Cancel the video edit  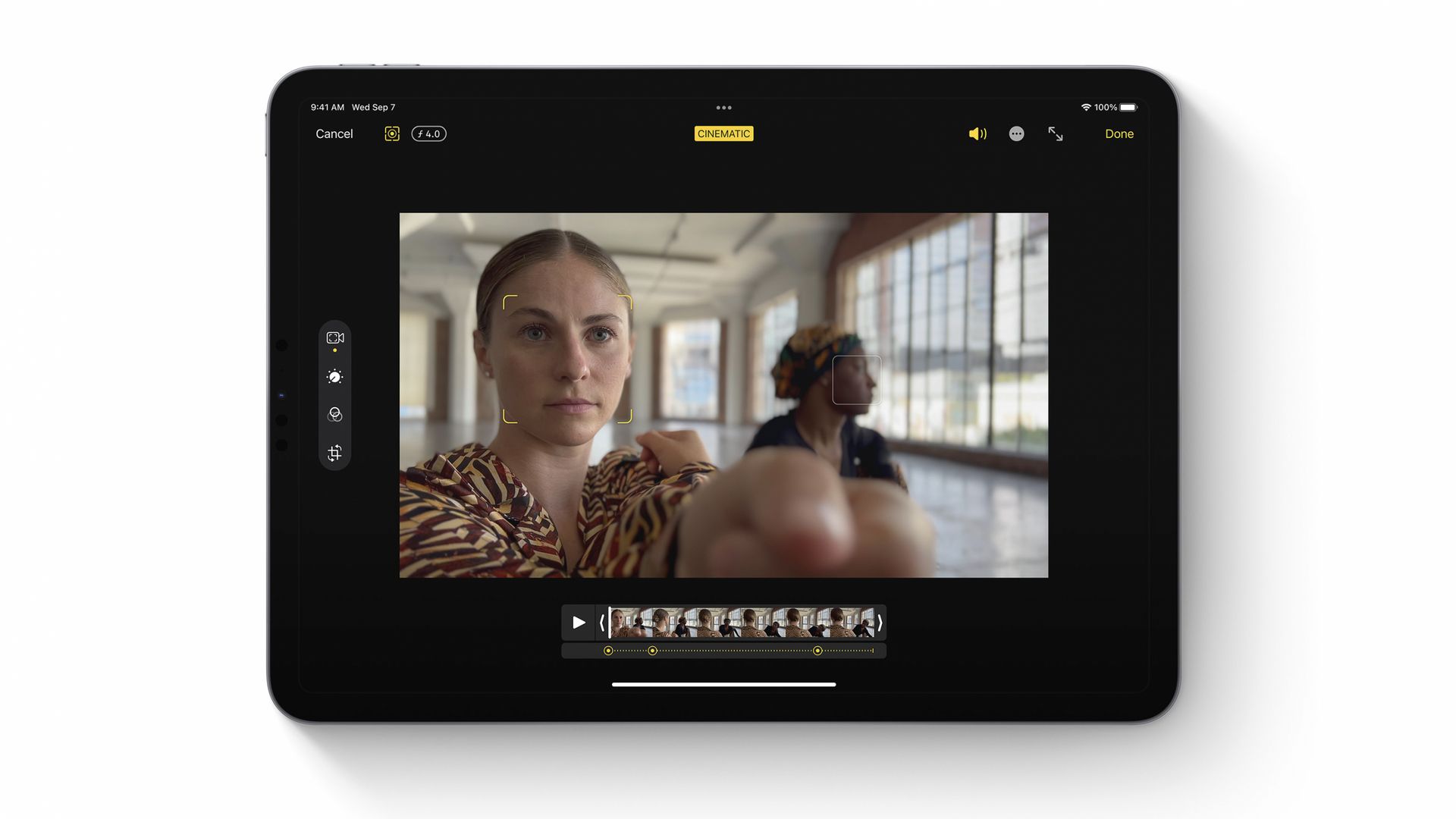334,133
